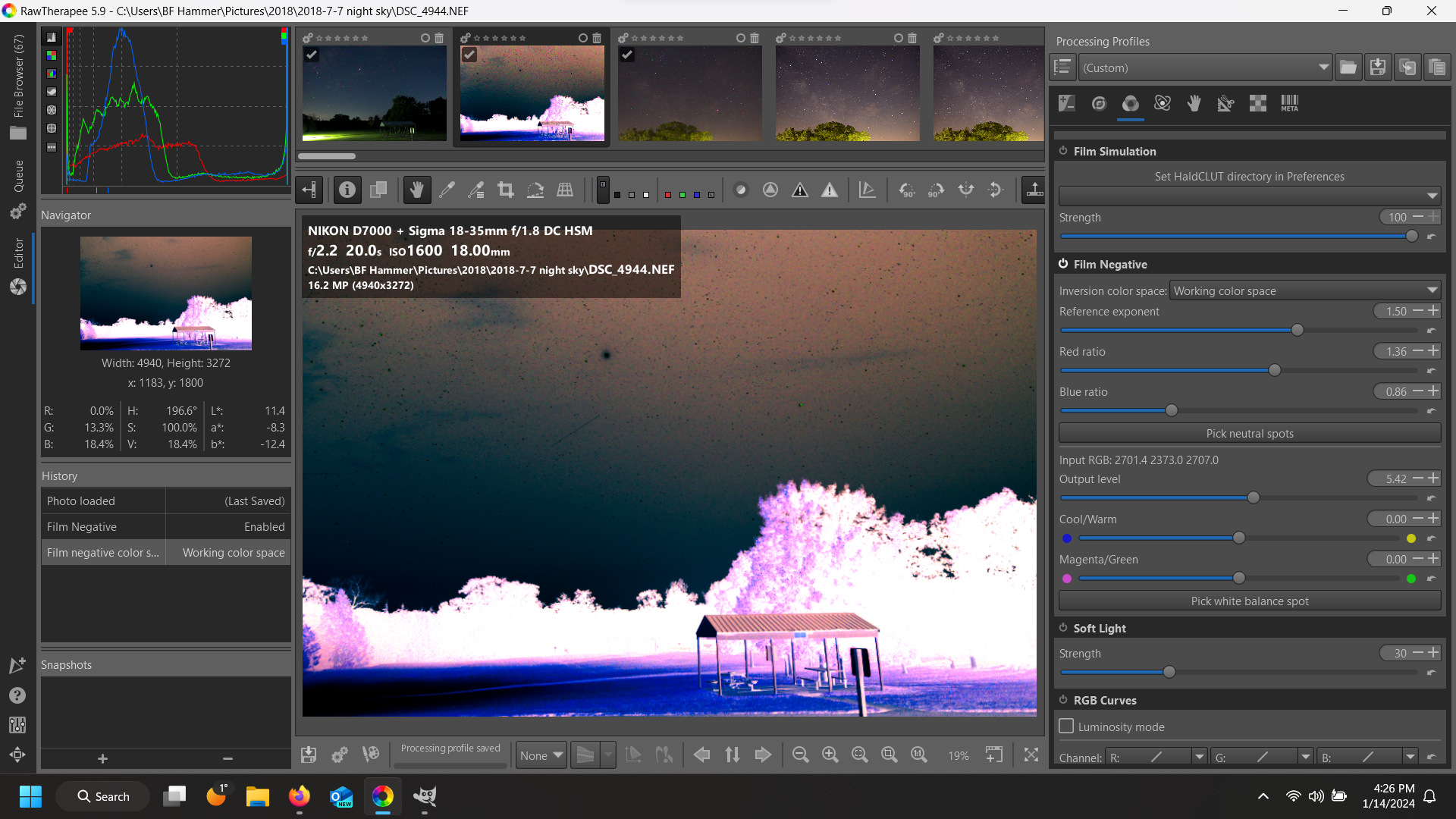Viewport: 1456px width, 819px height.
Task: Enable Soft Light tool power toggle
Action: [1063, 628]
